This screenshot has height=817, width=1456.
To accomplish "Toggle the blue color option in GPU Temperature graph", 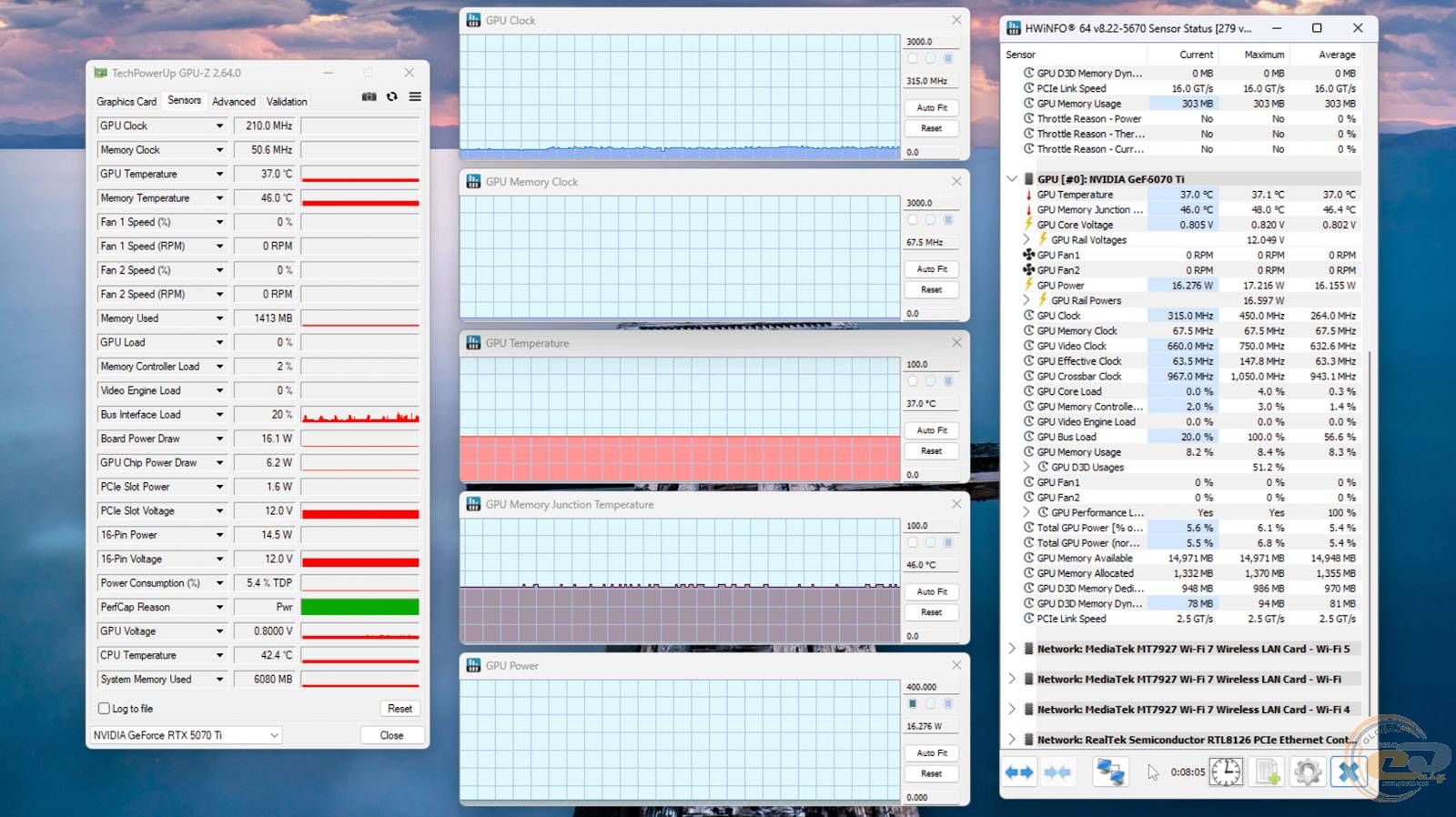I will point(947,381).
